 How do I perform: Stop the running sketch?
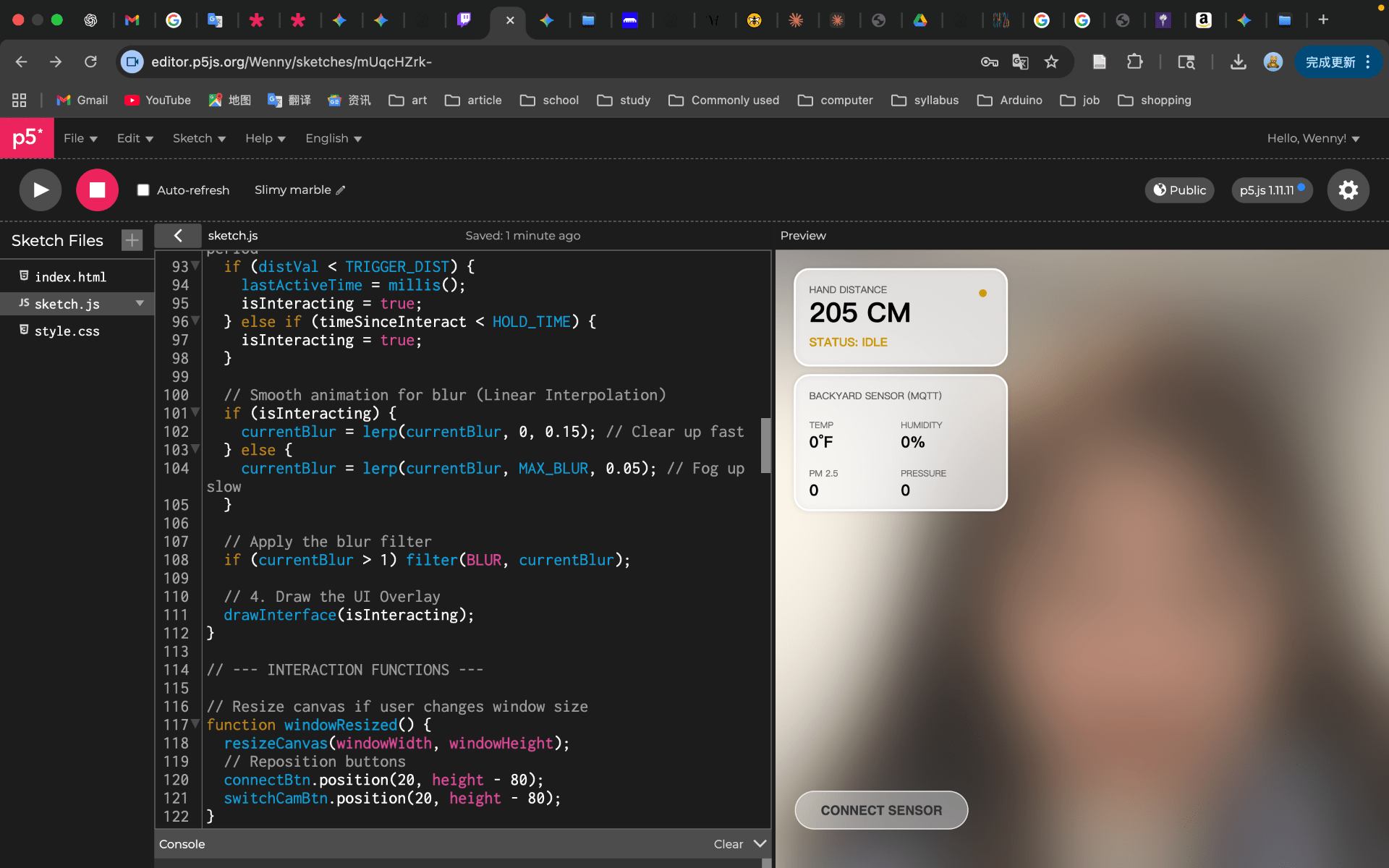pyautogui.click(x=97, y=190)
